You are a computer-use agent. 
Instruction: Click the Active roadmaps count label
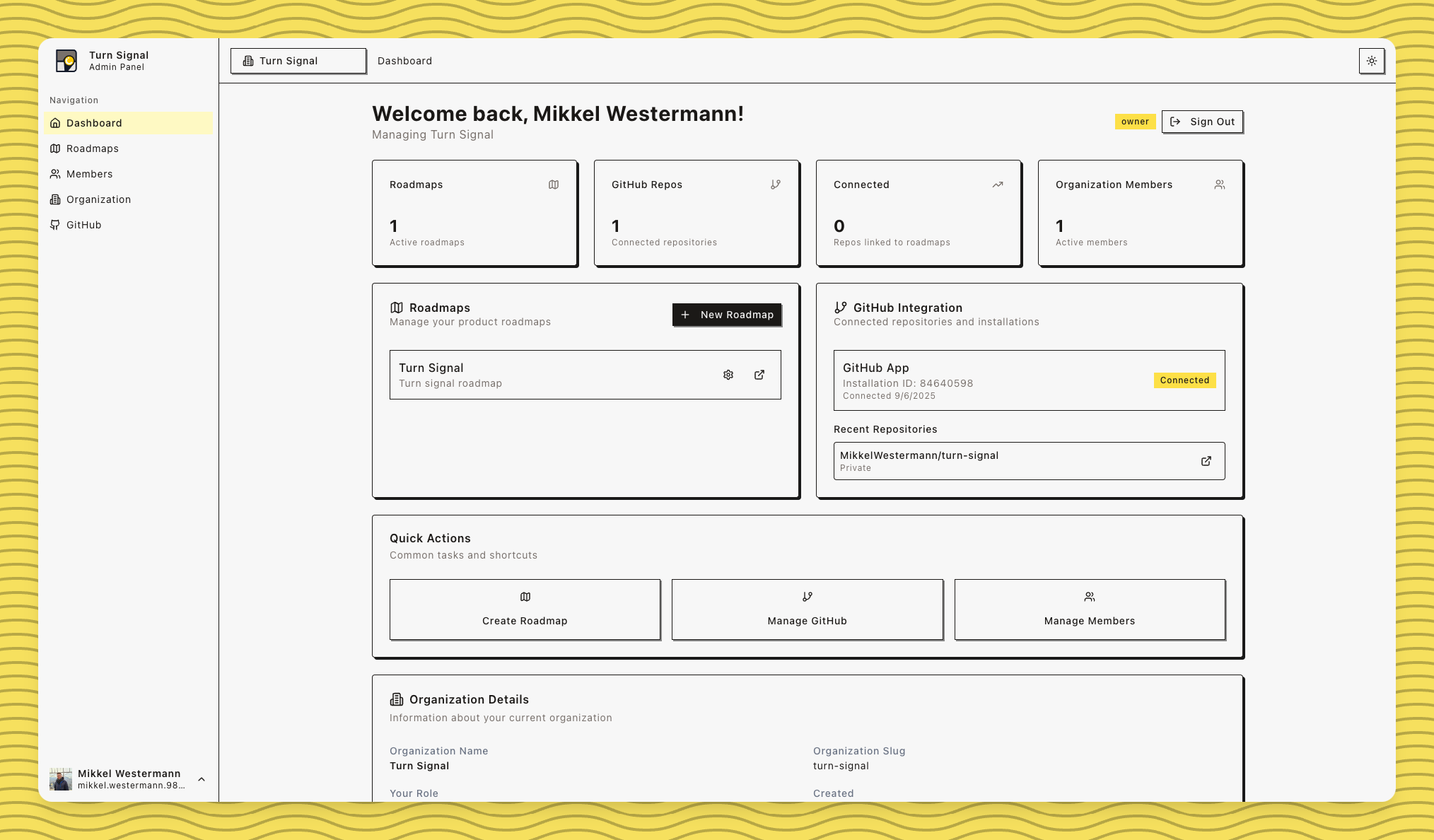pos(427,243)
